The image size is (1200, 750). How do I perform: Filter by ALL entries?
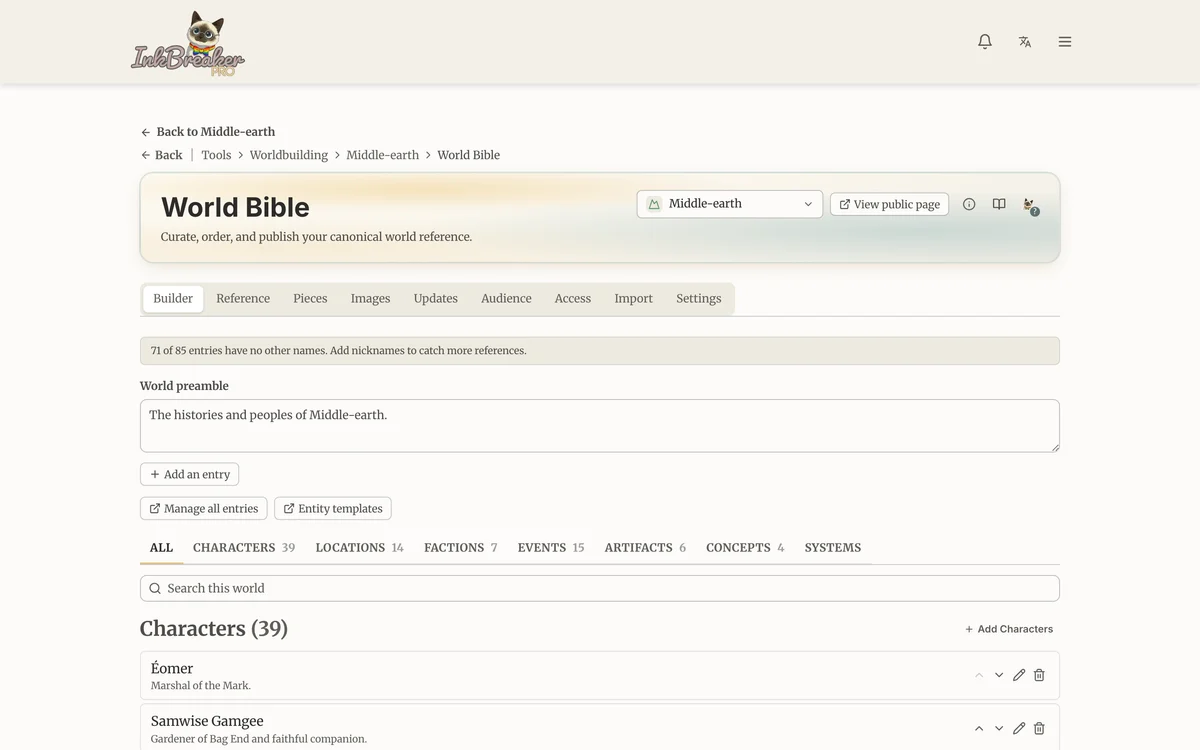tap(161, 548)
